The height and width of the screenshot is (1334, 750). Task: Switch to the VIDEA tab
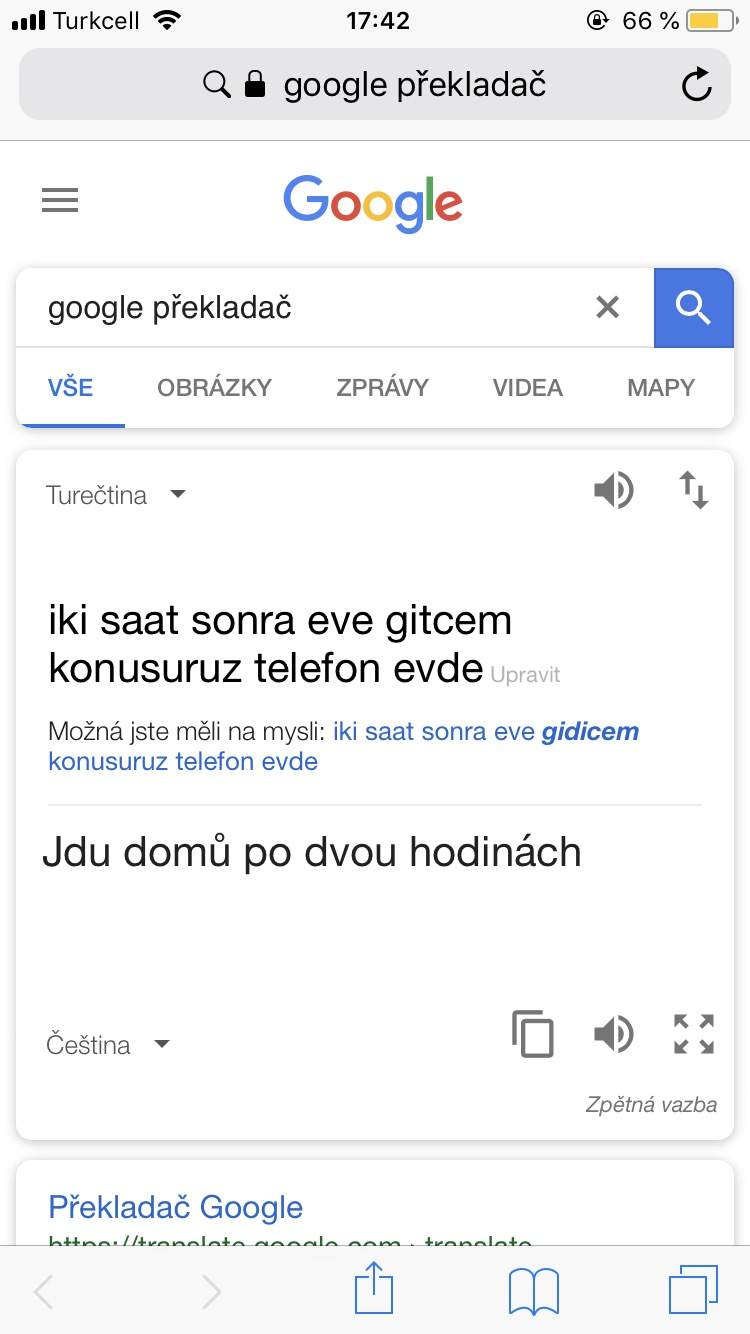pos(527,388)
